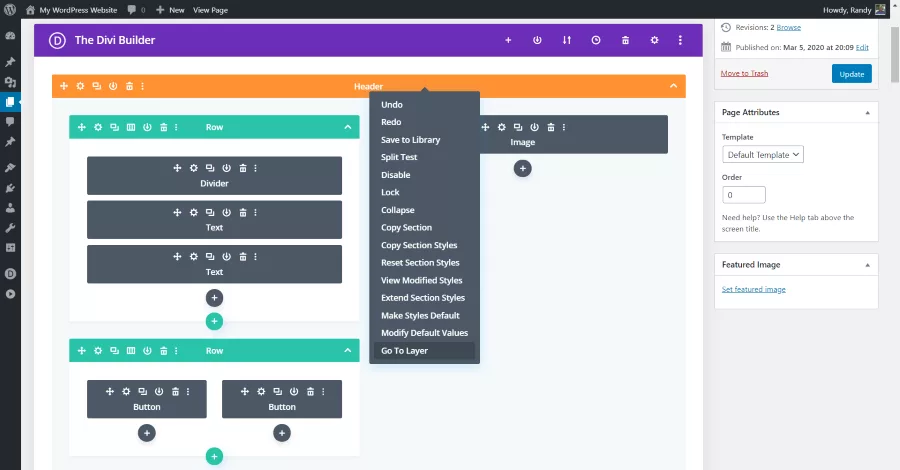Open Divi Builder three-dot more menu
The image size is (900, 470).
tap(680, 40)
